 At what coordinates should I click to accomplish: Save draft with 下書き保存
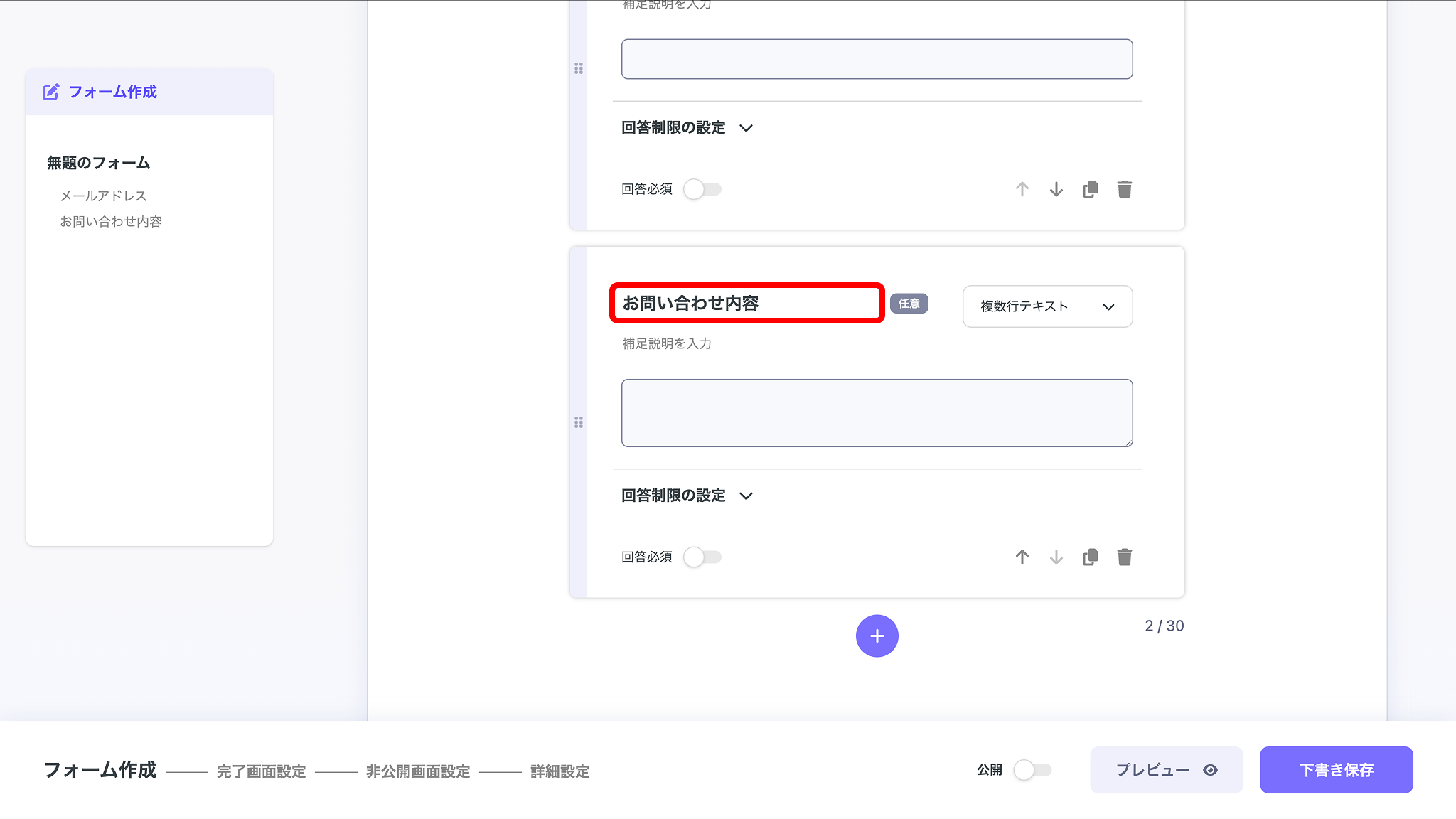coord(1336,769)
